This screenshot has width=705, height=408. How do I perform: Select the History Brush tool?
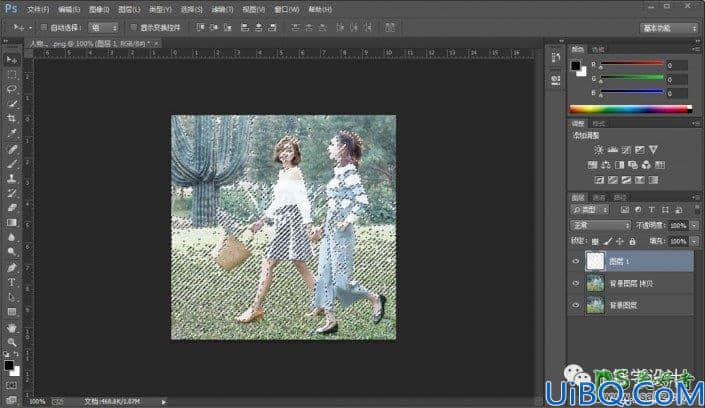[12, 193]
